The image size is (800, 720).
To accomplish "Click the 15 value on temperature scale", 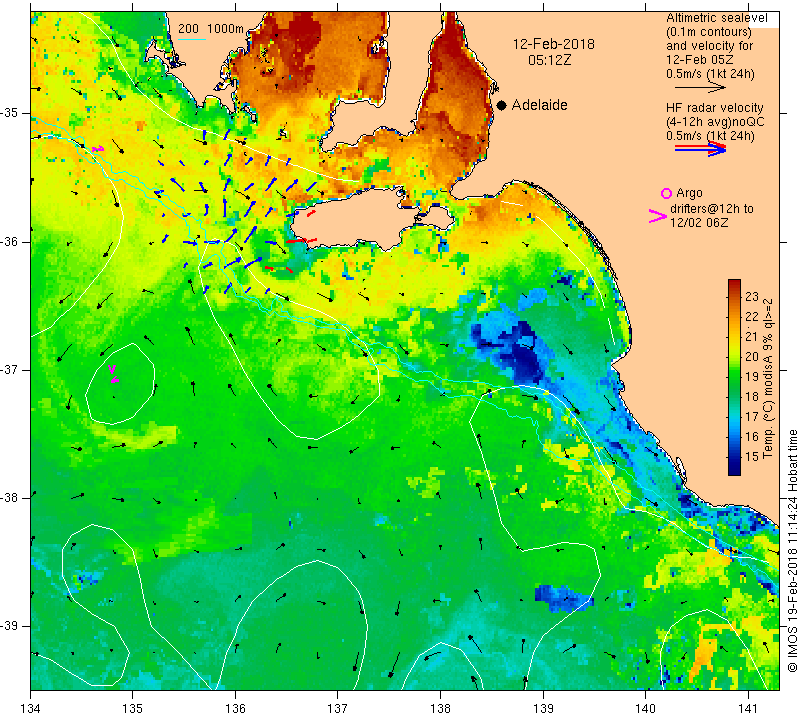I will (x=752, y=457).
